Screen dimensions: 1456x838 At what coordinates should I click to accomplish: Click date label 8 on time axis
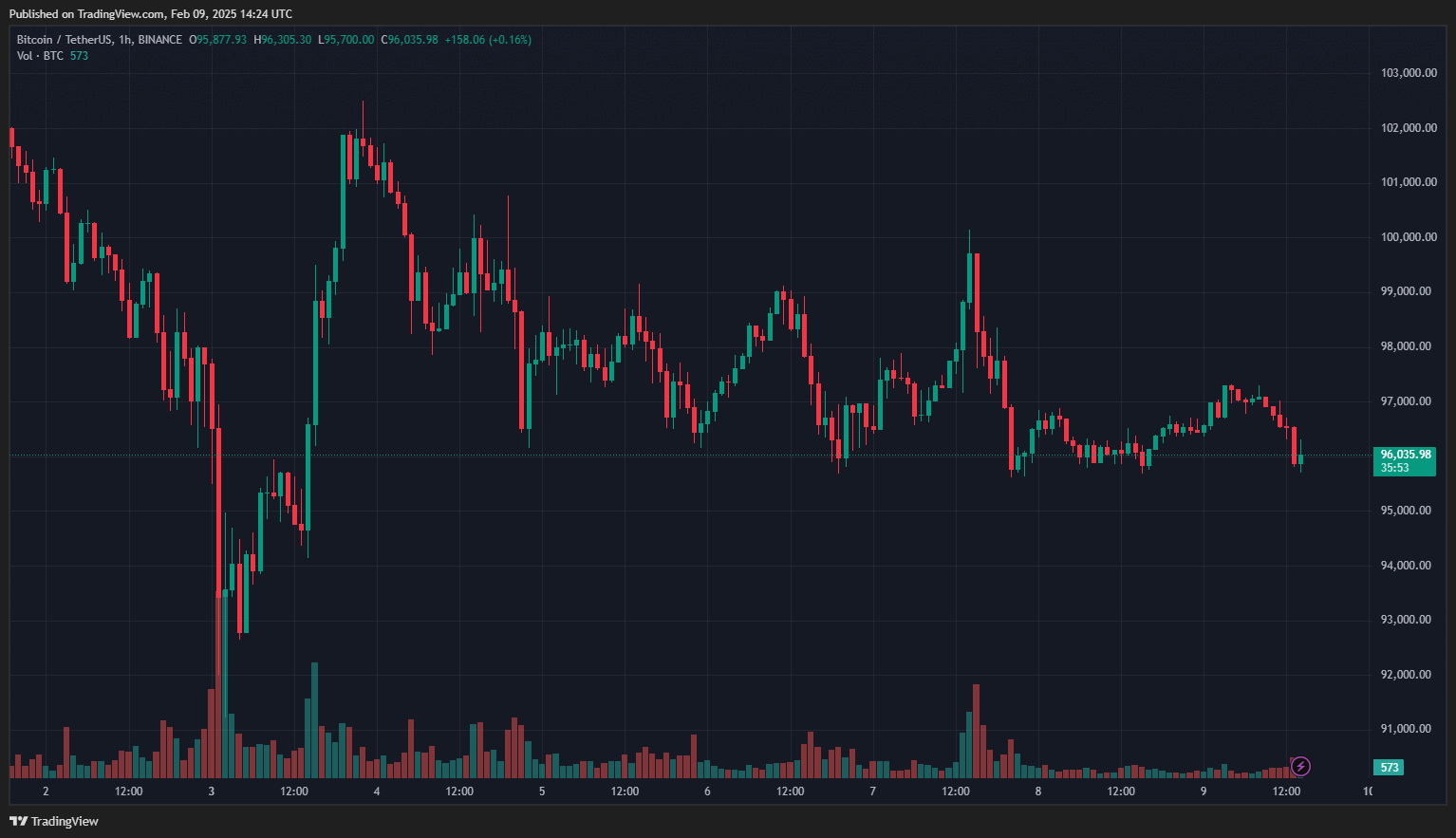pyautogui.click(x=1038, y=791)
